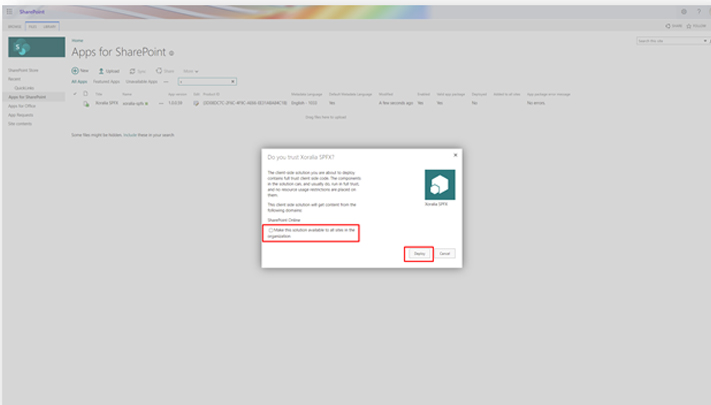
Task: Open the app launcher waffle icon
Action: tap(10, 11)
